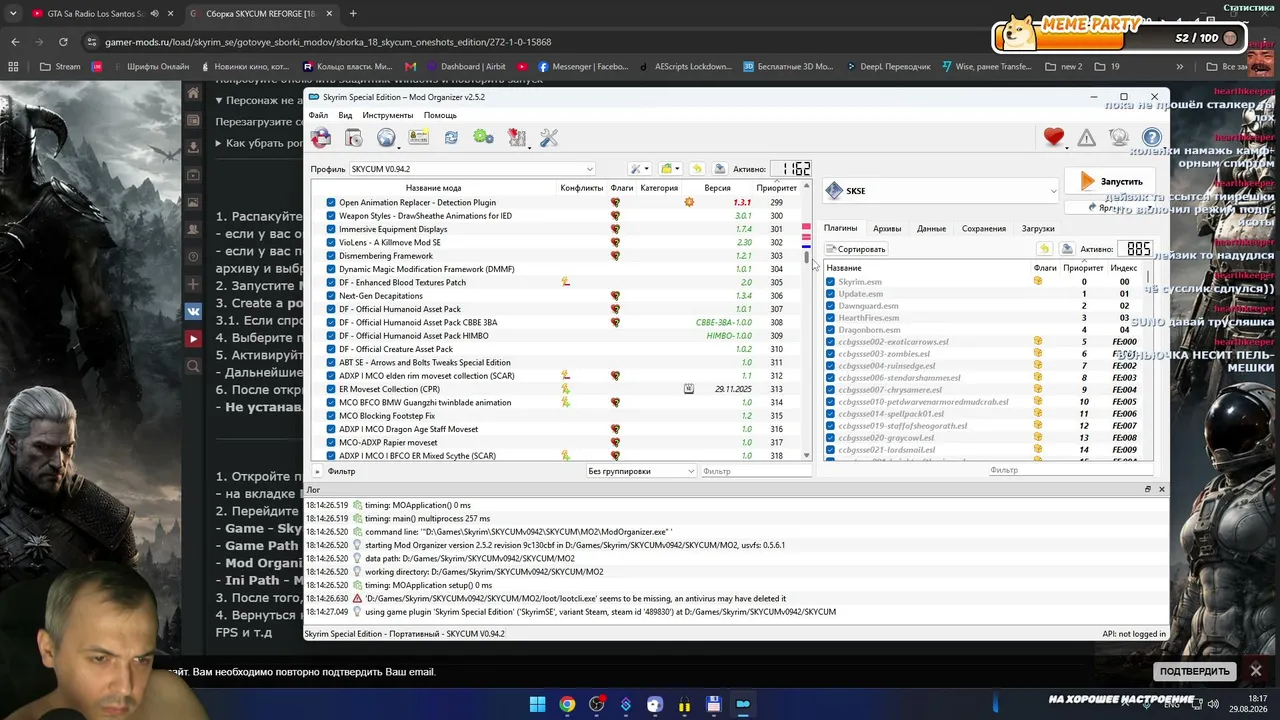Viewport: 1280px width, 720px height.
Task: Click create backup icon in plugins panel
Action: click(1067, 249)
